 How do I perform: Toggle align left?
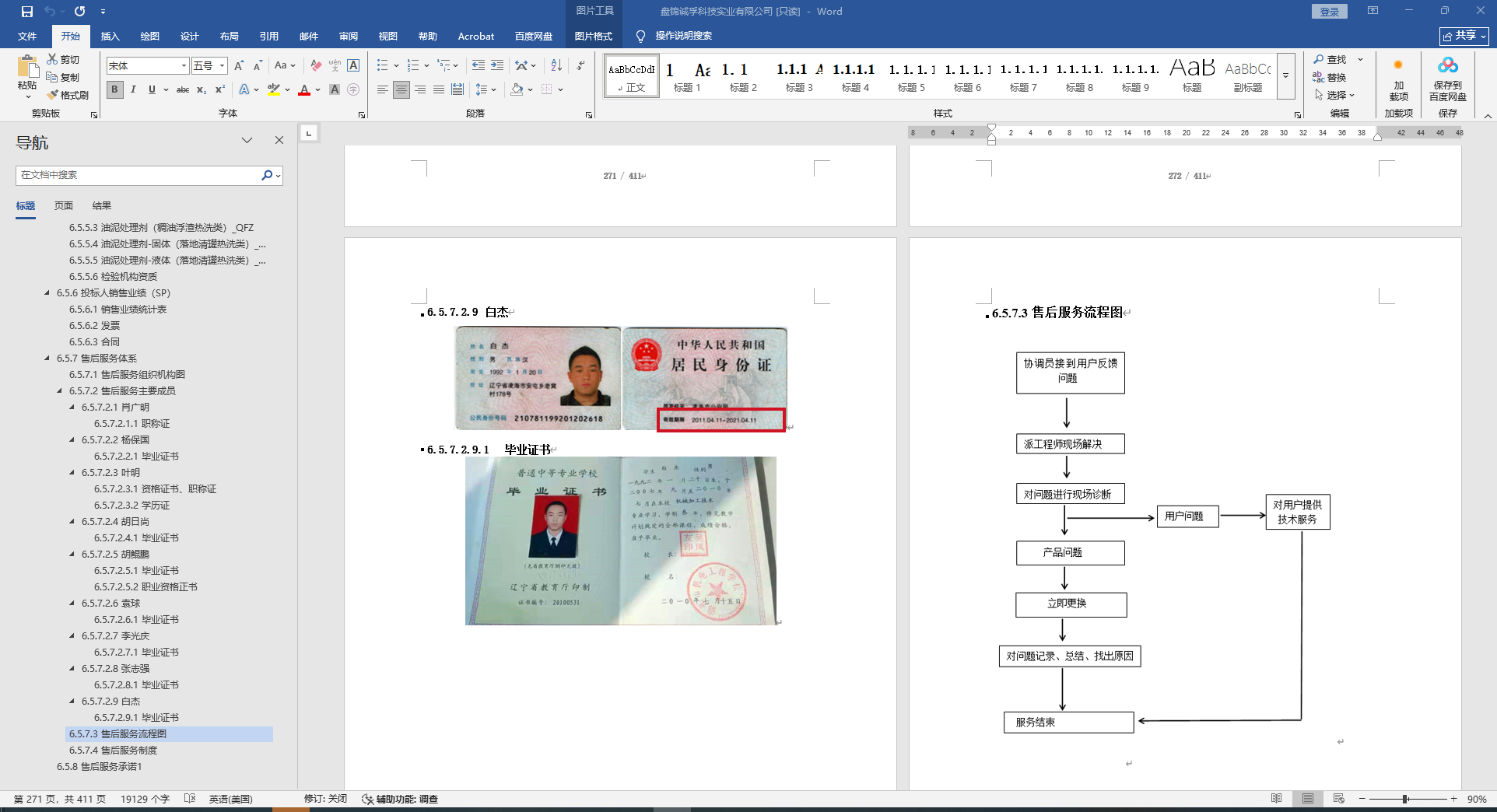click(382, 89)
